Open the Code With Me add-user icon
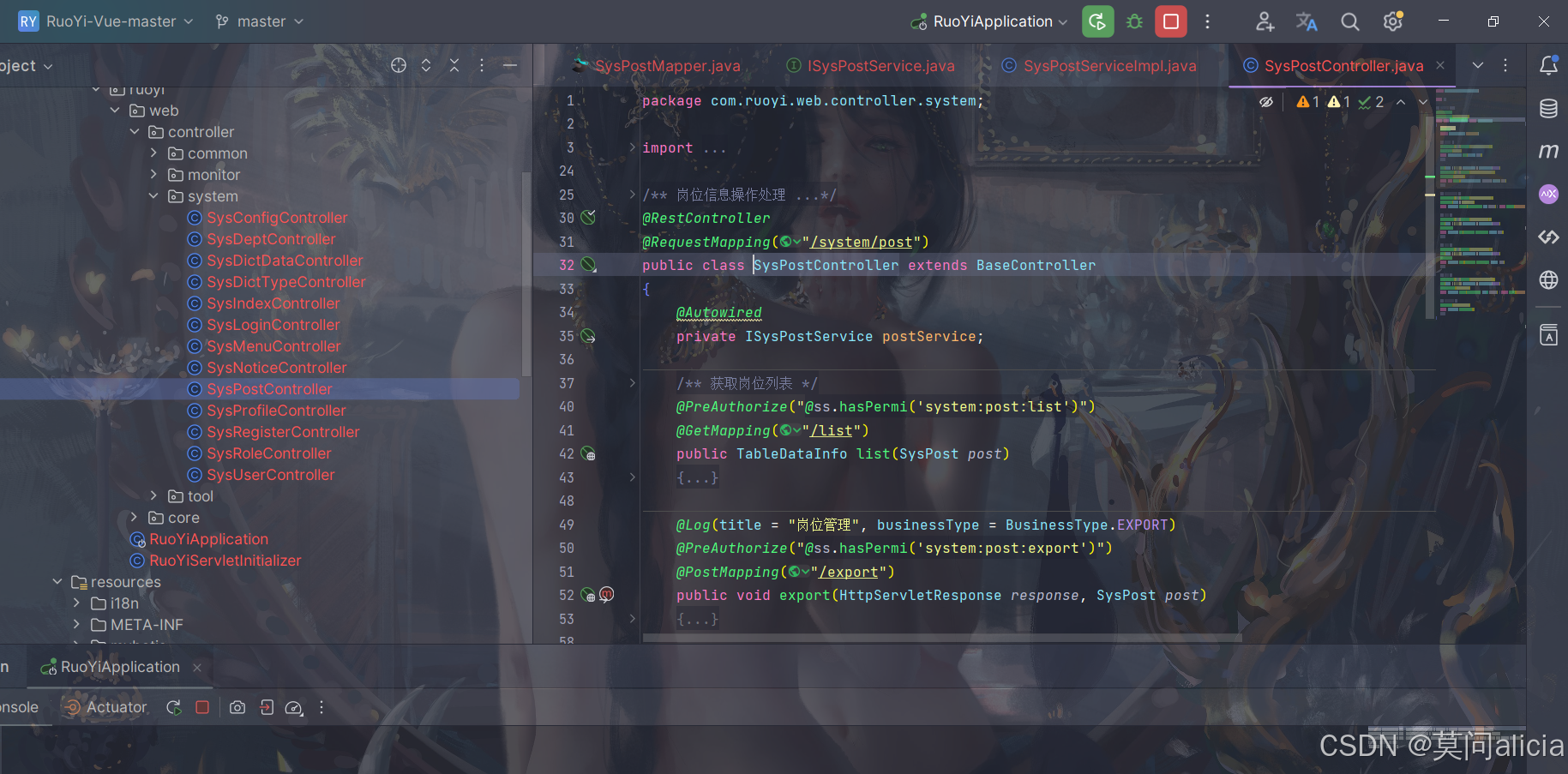 1265,21
